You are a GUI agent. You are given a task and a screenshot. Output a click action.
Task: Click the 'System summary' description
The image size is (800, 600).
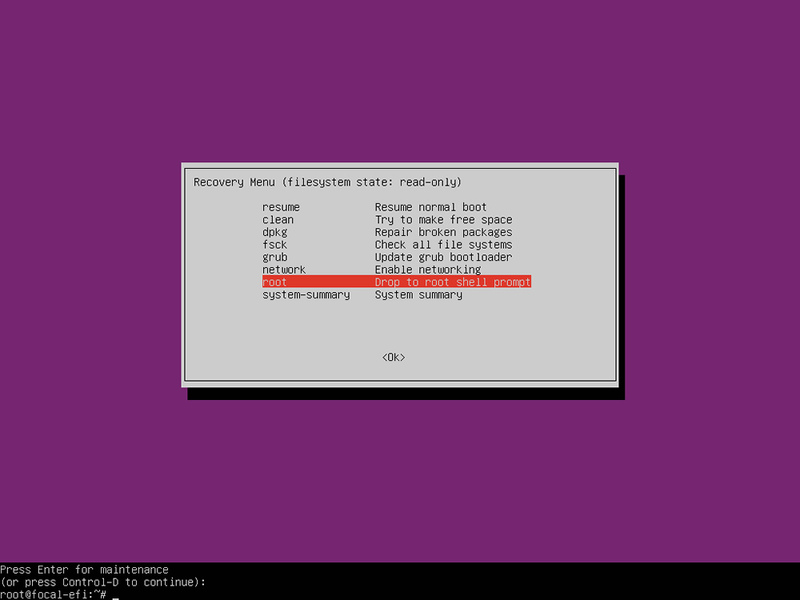(418, 295)
